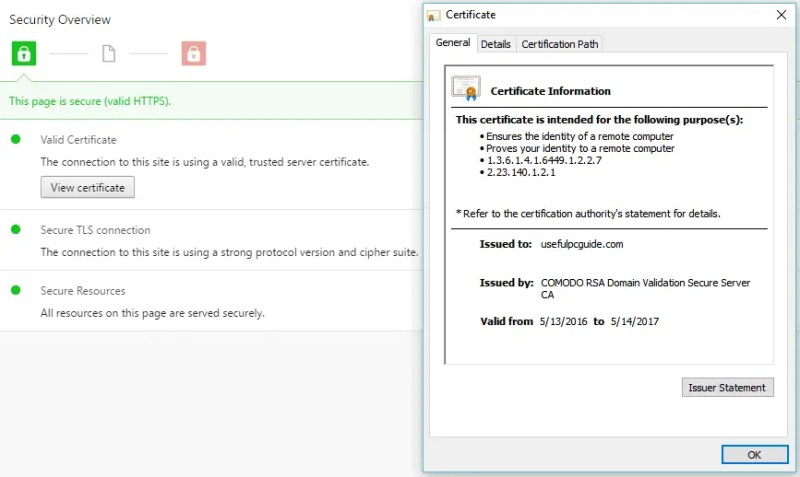The height and width of the screenshot is (477, 800).
Task: Close the Certificate dialog with X
Action: click(781, 15)
